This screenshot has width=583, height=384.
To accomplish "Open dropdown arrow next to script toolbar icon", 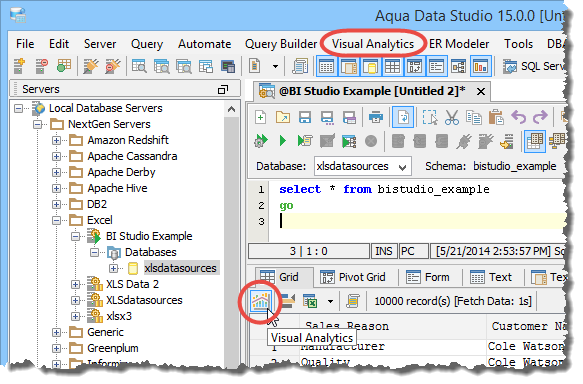I will click(x=275, y=67).
